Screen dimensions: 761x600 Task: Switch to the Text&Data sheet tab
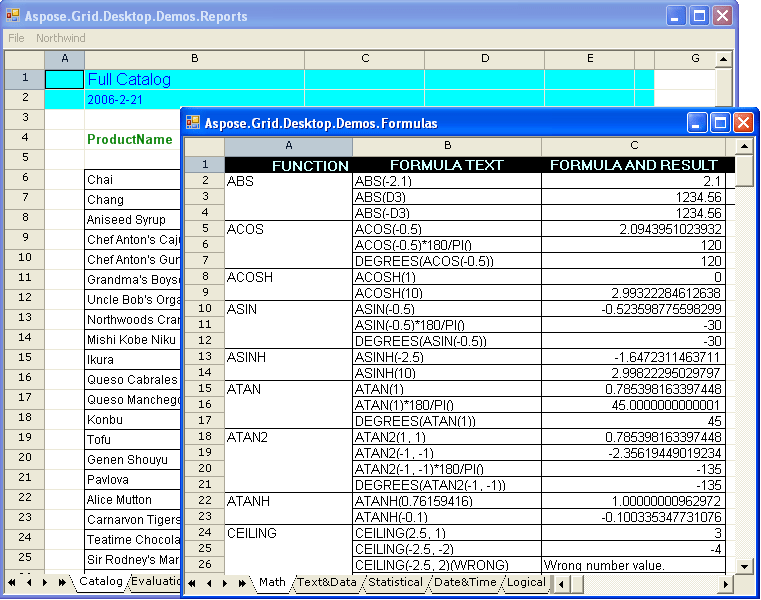point(327,582)
